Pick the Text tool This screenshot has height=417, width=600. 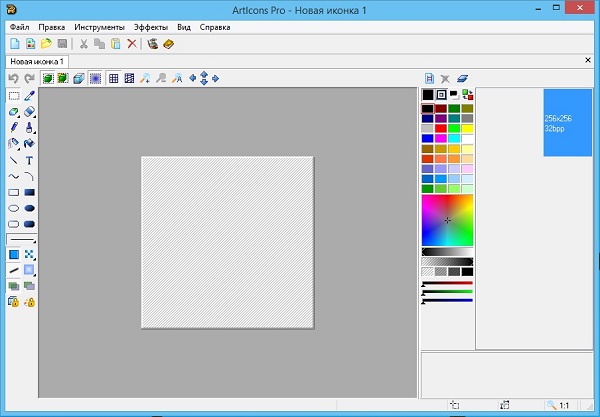click(30, 160)
